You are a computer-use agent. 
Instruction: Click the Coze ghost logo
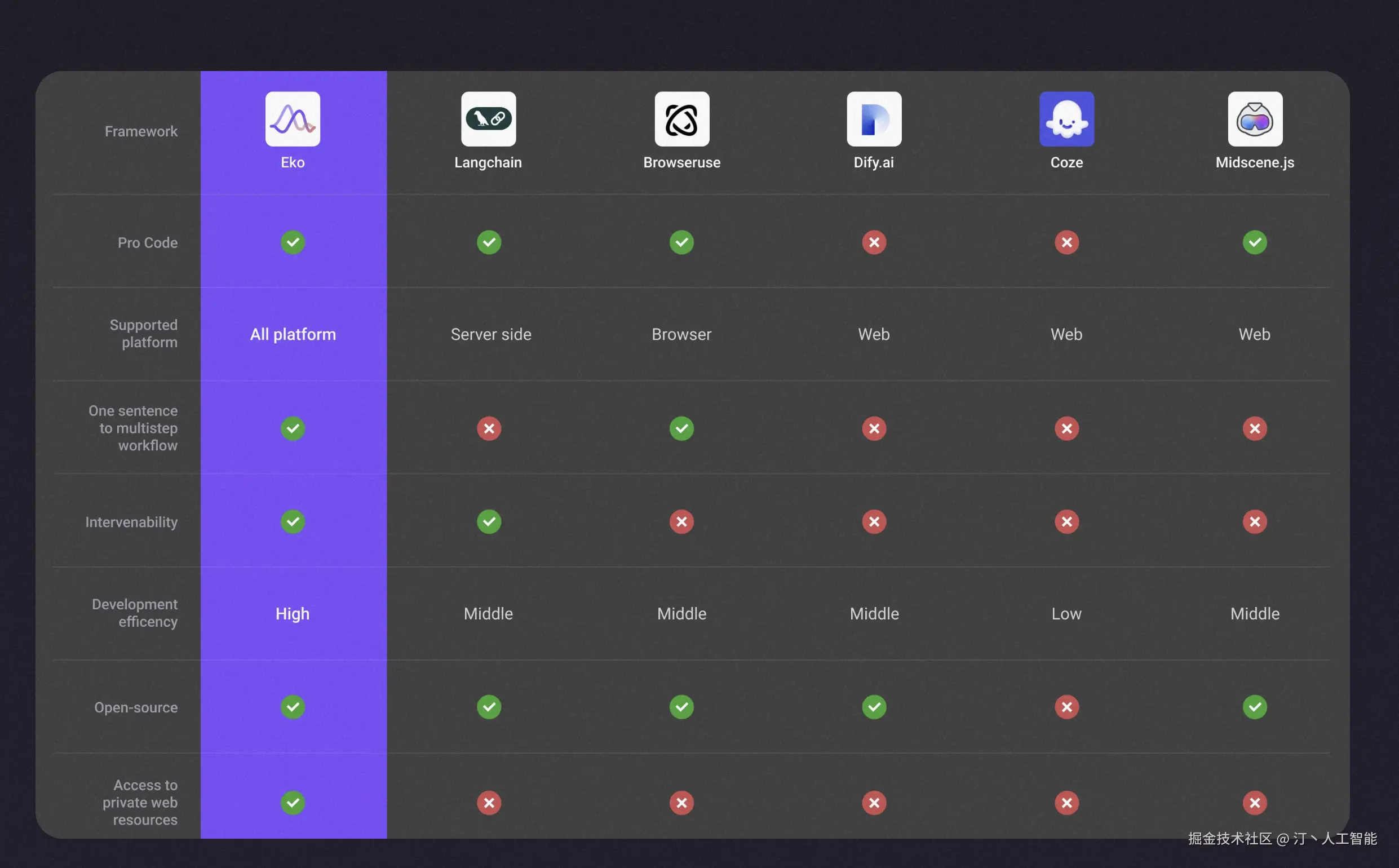point(1066,119)
